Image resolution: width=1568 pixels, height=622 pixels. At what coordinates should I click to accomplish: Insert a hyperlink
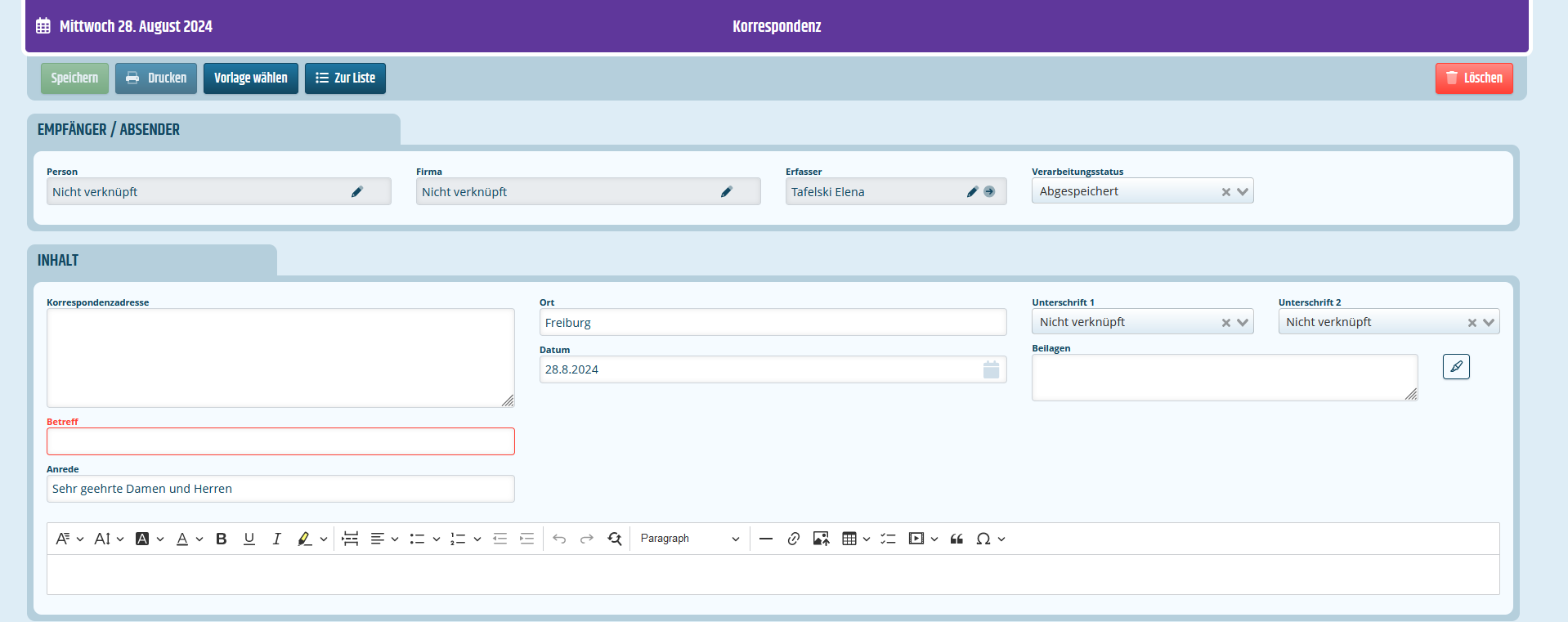794,539
